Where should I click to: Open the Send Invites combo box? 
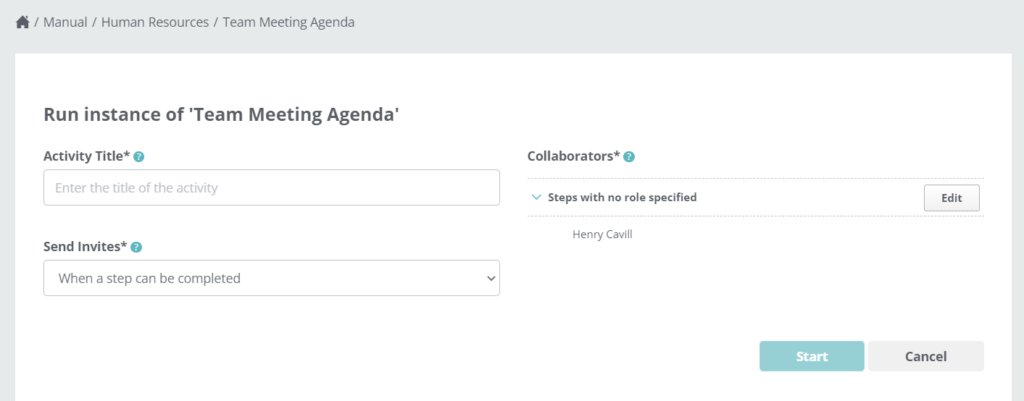pyautogui.click(x=272, y=278)
